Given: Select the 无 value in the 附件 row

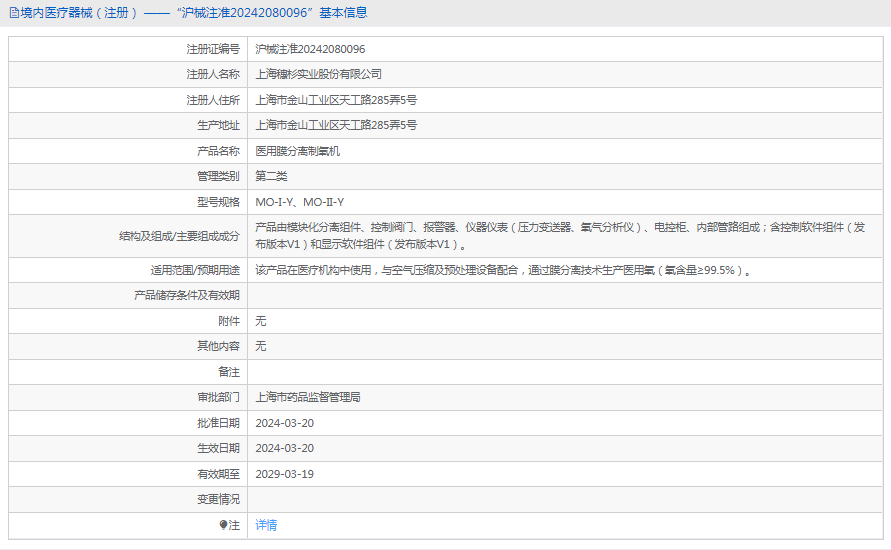Looking at the screenshot, I should click(260, 322).
